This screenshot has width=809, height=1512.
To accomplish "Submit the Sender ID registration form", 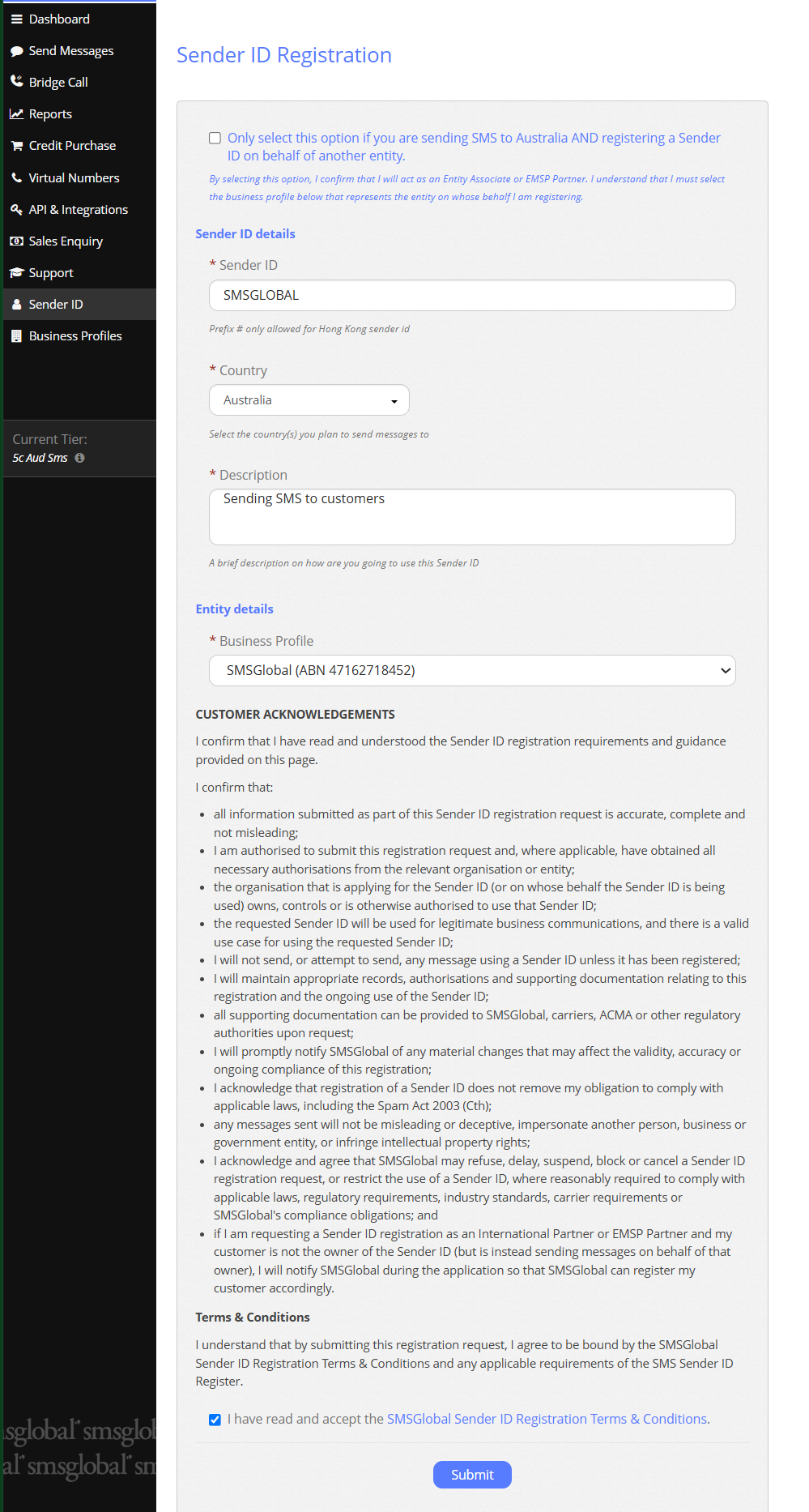I will click(472, 1475).
